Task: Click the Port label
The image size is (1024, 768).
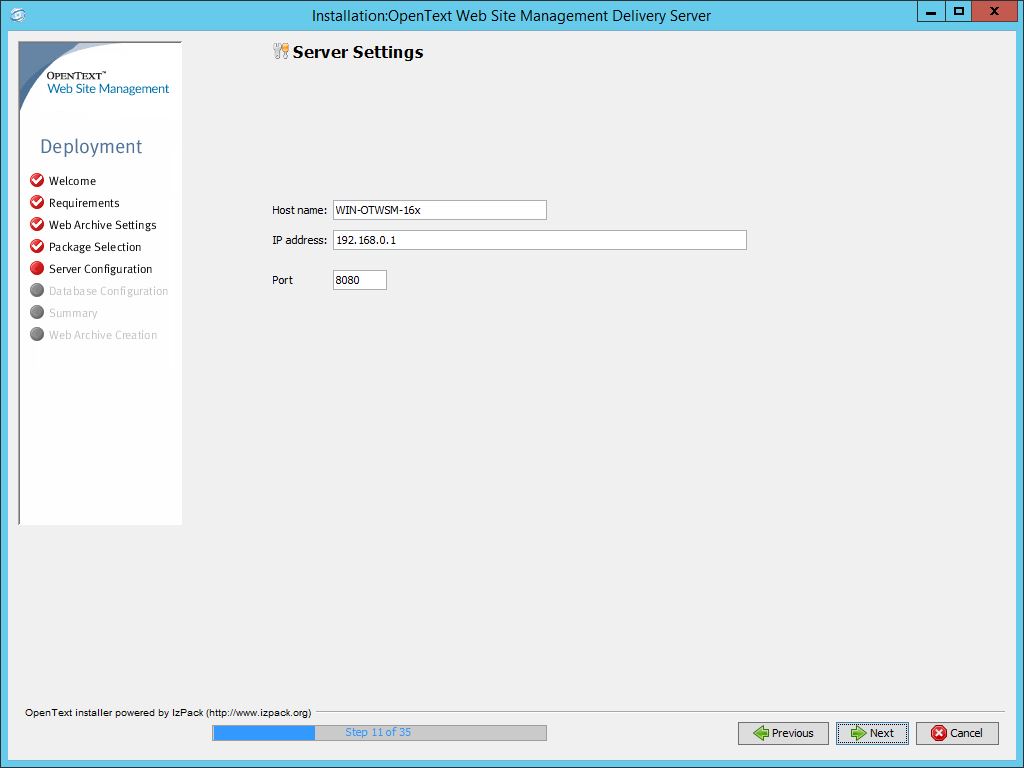Action: [x=282, y=280]
